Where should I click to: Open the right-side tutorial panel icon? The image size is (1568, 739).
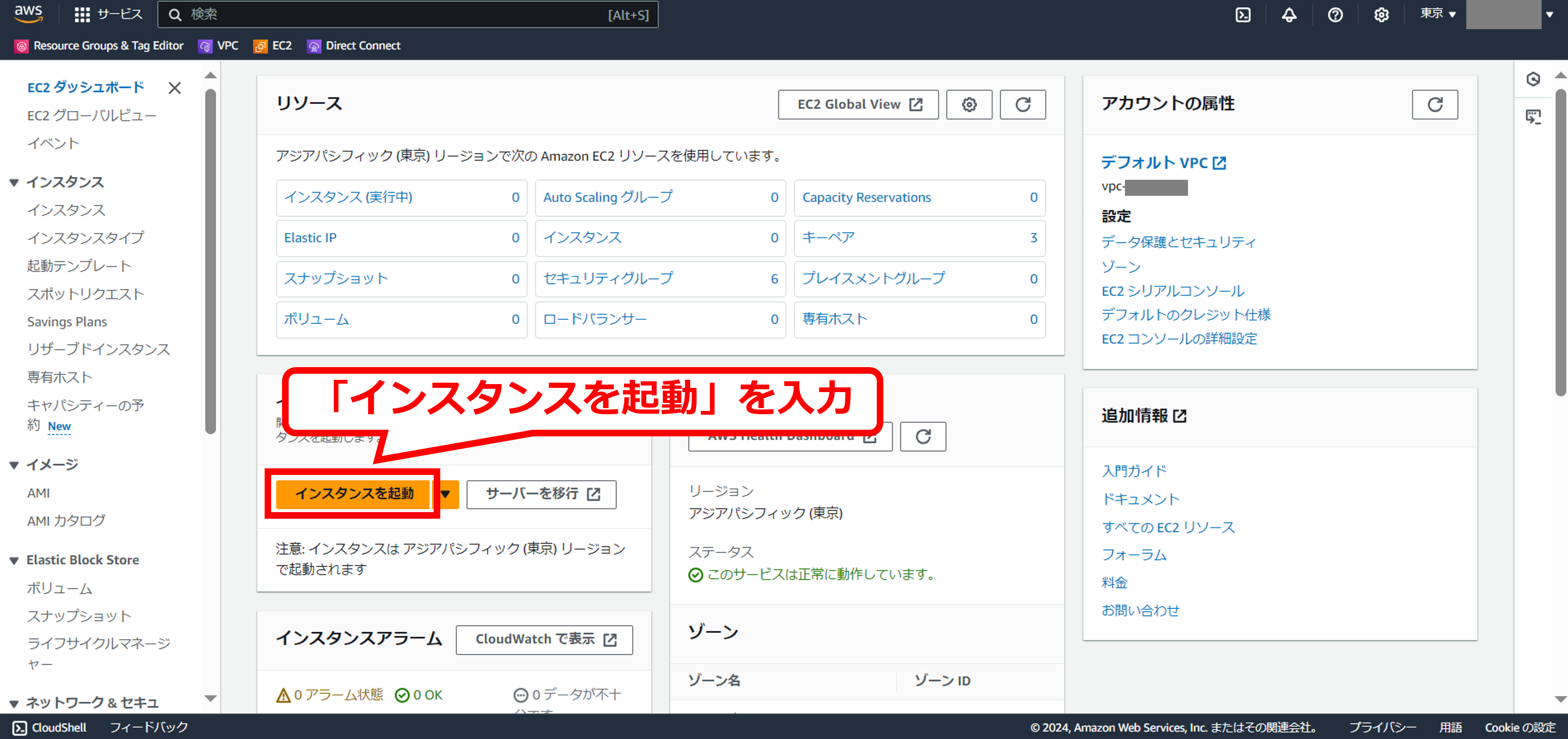[1533, 117]
